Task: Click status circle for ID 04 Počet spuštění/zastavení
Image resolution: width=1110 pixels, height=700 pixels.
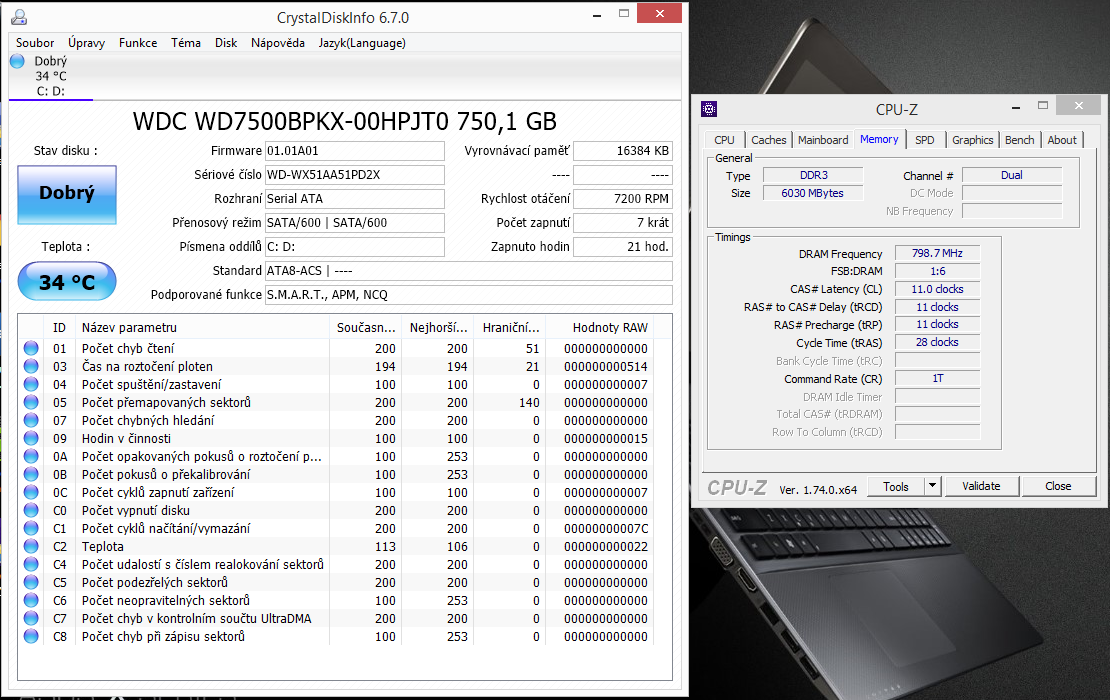Action: click(x=31, y=384)
